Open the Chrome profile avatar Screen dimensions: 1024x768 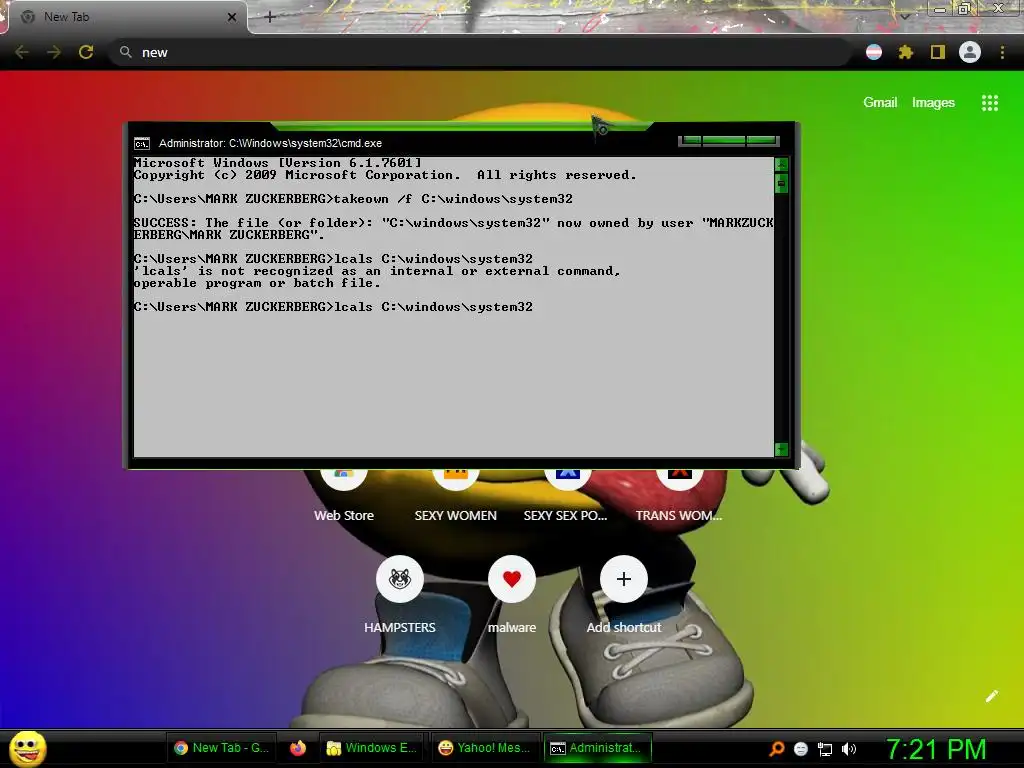click(x=970, y=52)
